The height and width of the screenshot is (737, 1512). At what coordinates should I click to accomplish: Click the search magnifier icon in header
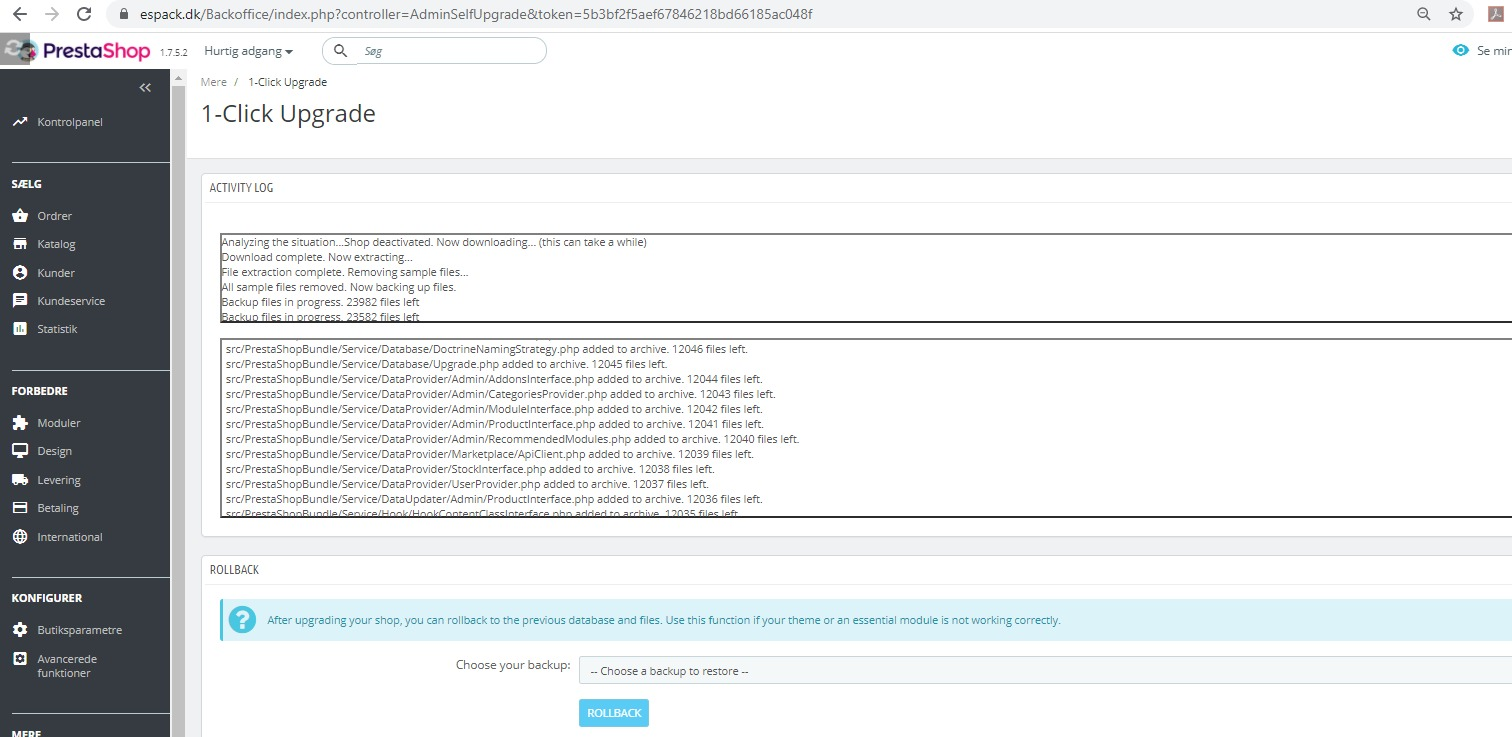pyautogui.click(x=340, y=51)
